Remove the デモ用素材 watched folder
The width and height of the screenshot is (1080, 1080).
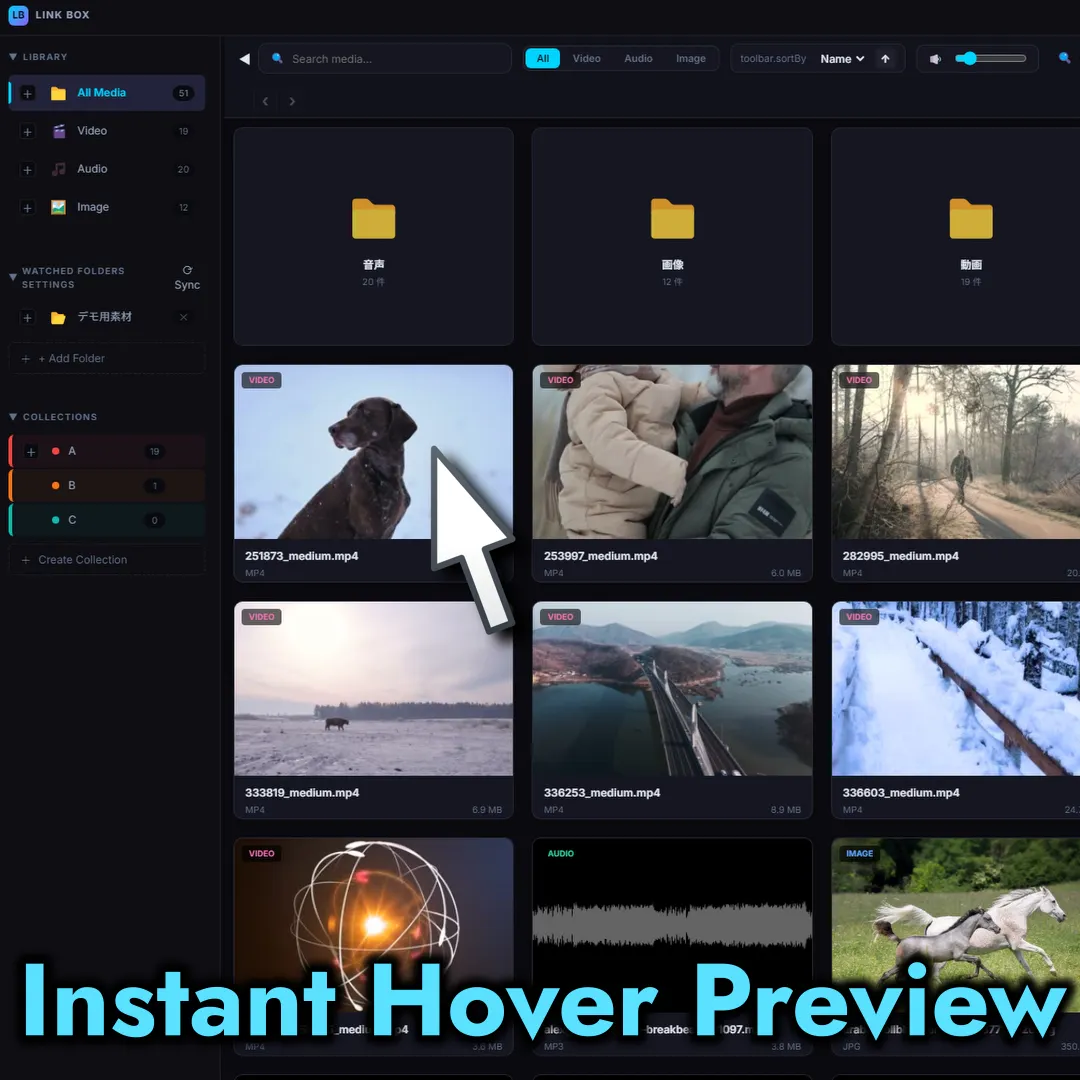click(183, 317)
